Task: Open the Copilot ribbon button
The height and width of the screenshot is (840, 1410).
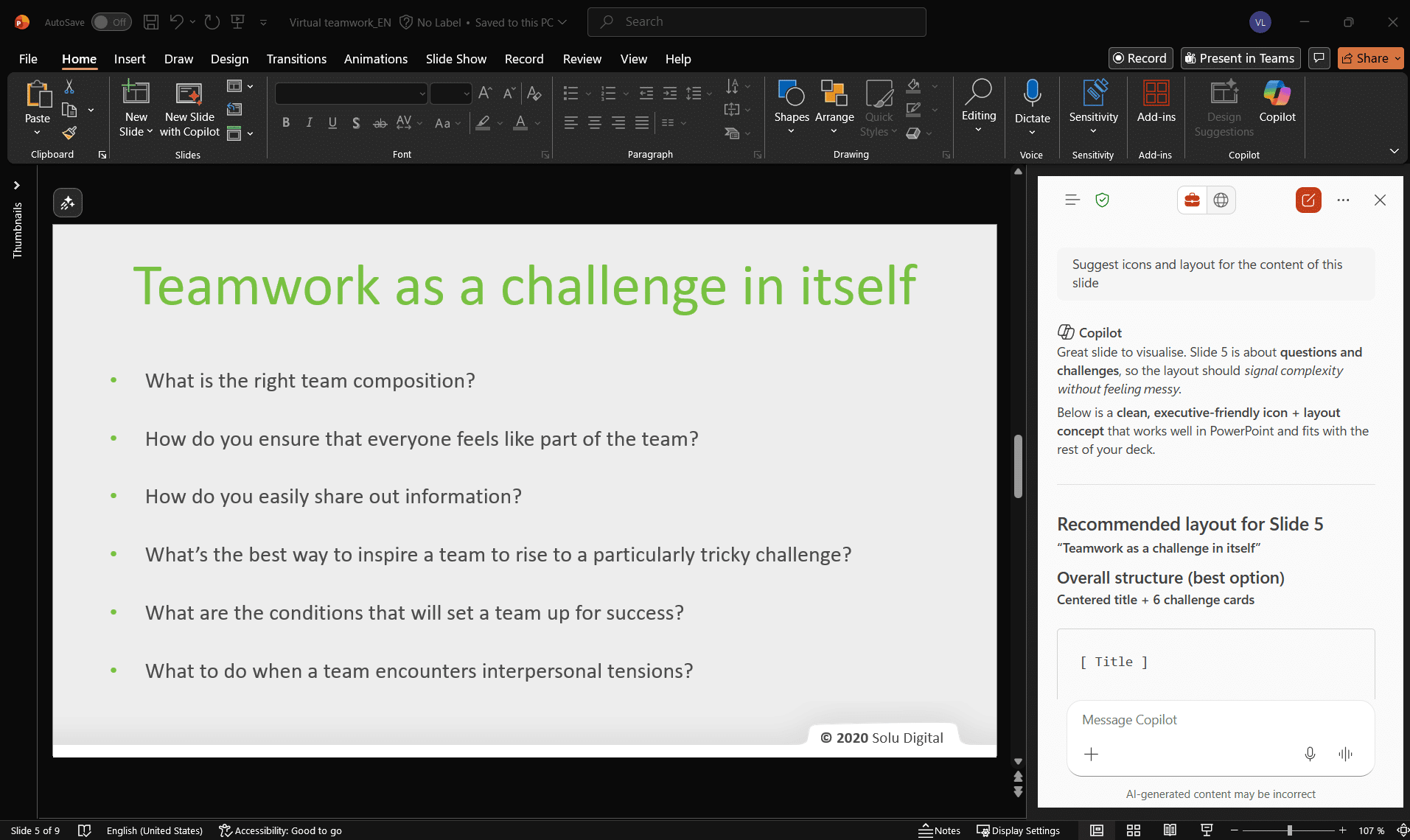Action: (x=1277, y=102)
